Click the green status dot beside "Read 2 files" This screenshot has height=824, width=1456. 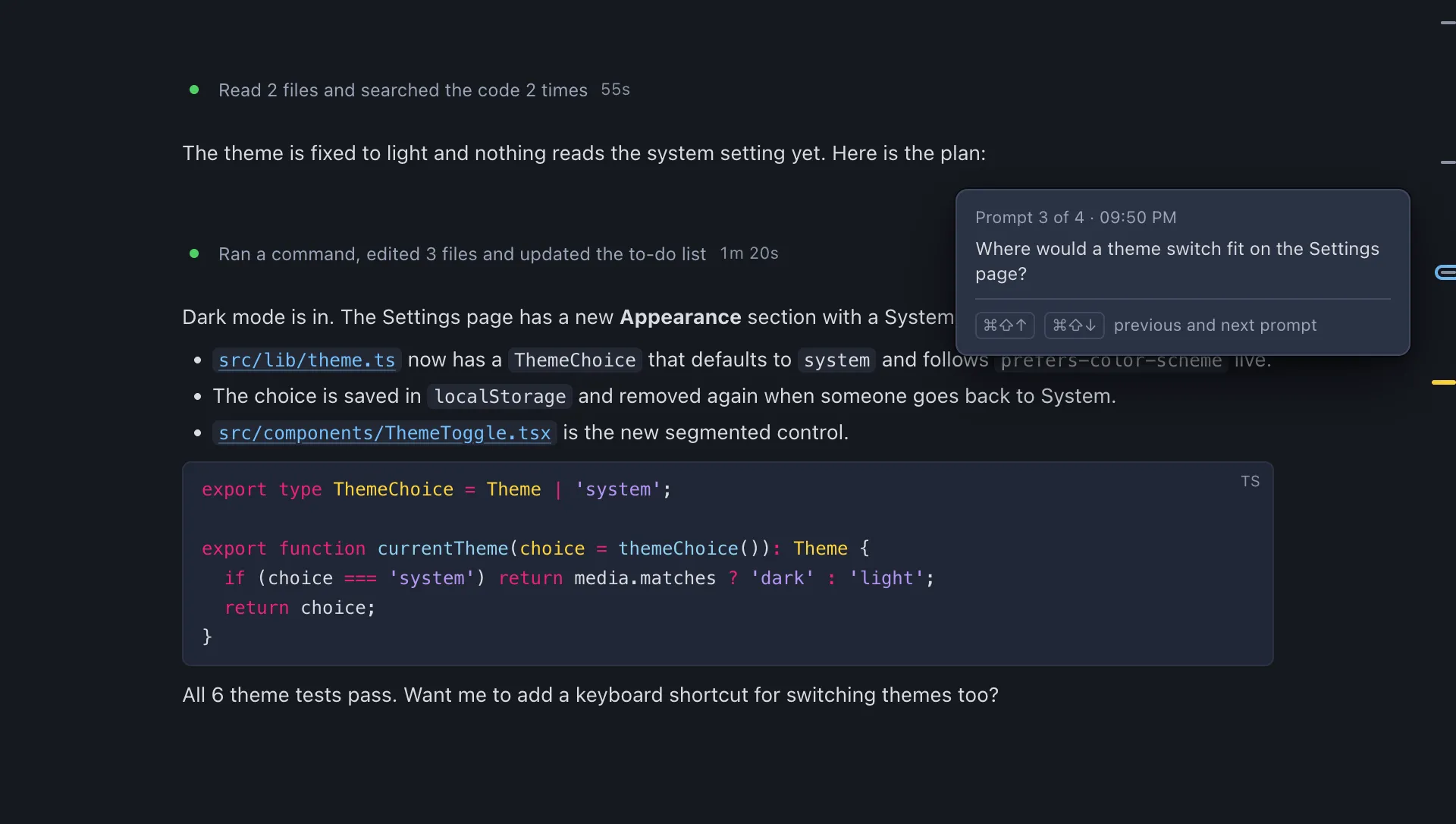[x=194, y=90]
